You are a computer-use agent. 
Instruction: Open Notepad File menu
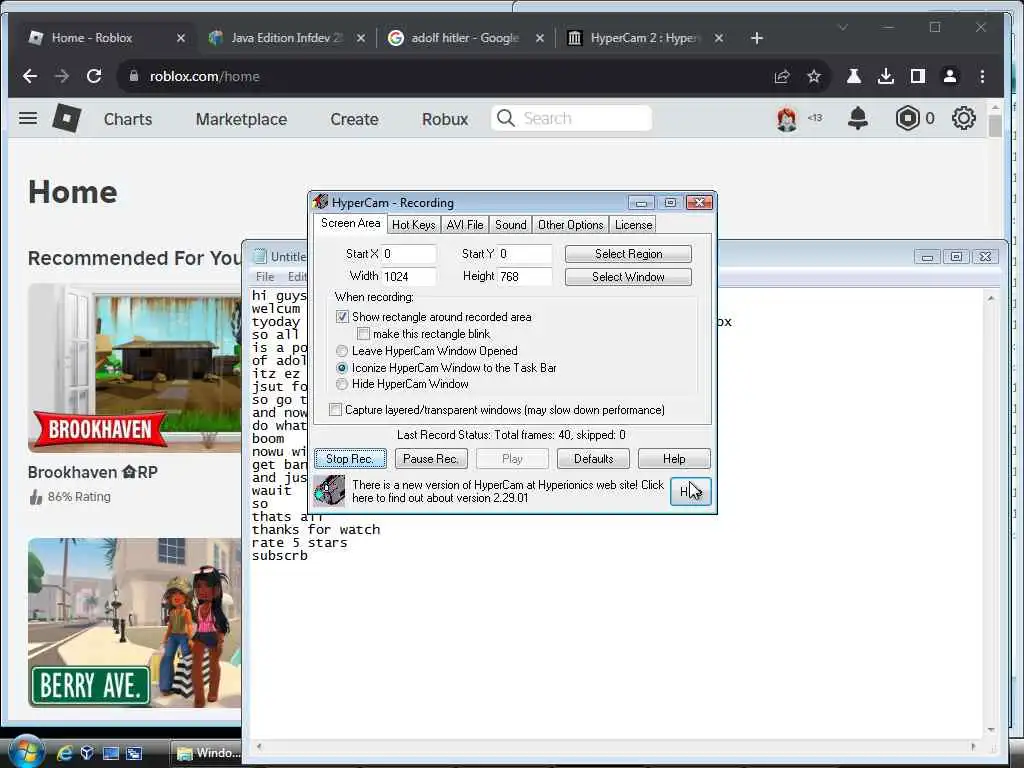(265, 276)
